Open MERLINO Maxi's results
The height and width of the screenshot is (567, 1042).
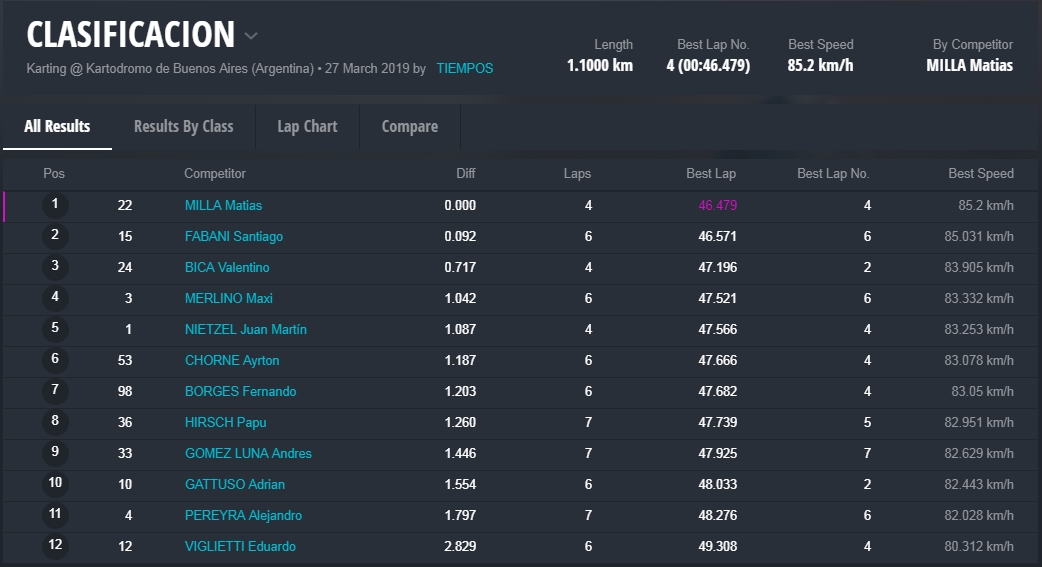[228, 298]
